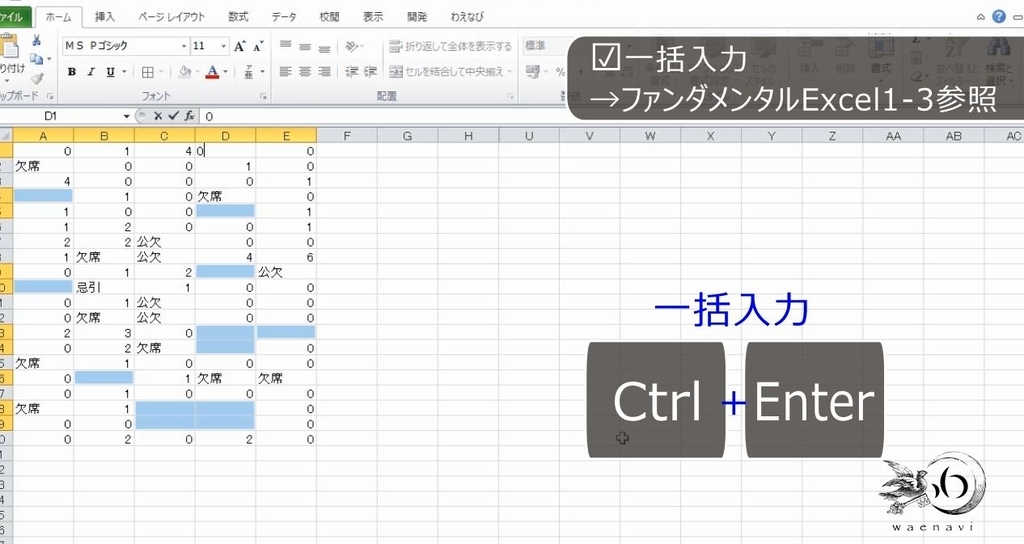The width and height of the screenshot is (1024, 544).
Task: Toggle Underline formatting
Action: [x=110, y=72]
